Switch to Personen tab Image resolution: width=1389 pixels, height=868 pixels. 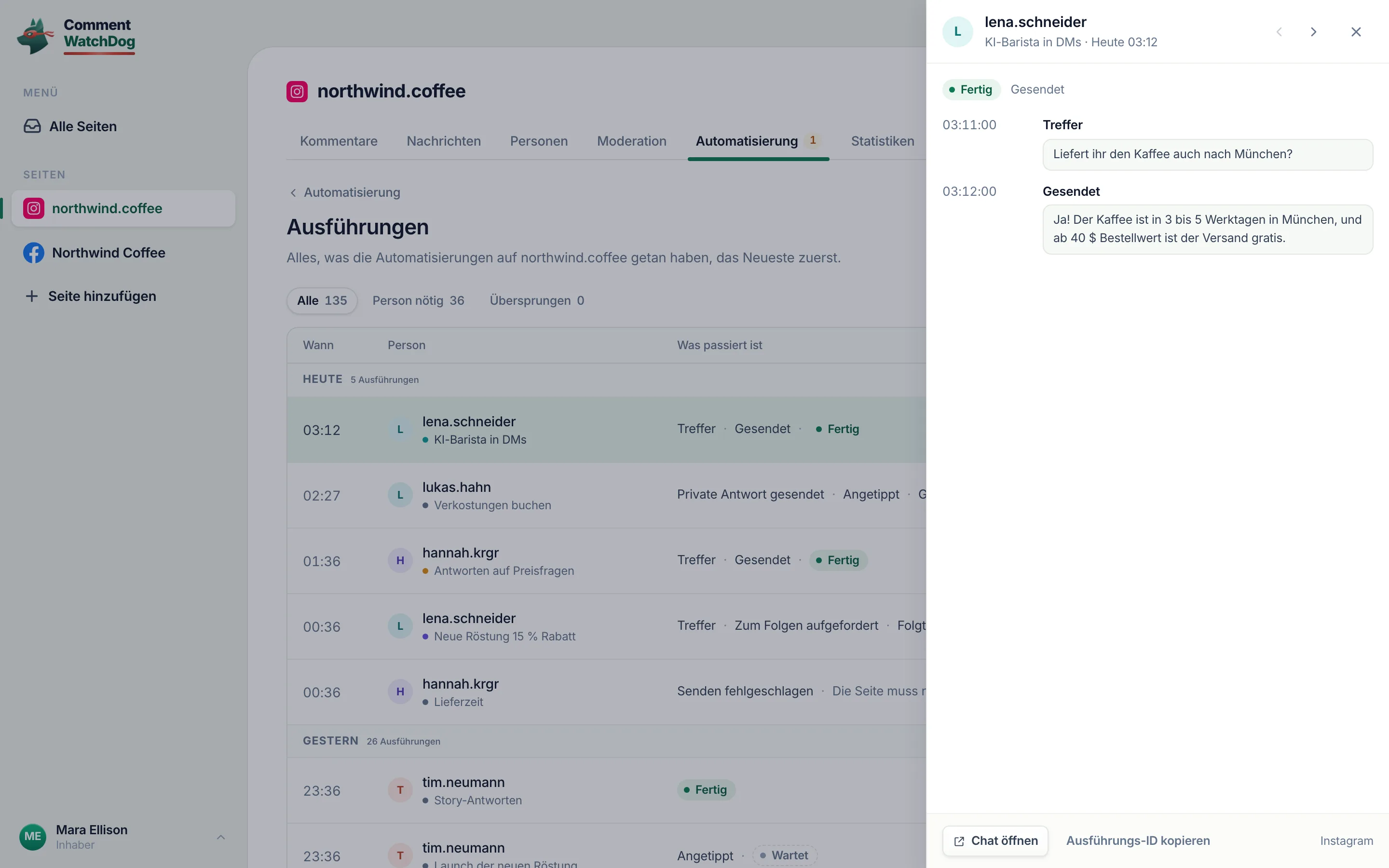pyautogui.click(x=539, y=141)
